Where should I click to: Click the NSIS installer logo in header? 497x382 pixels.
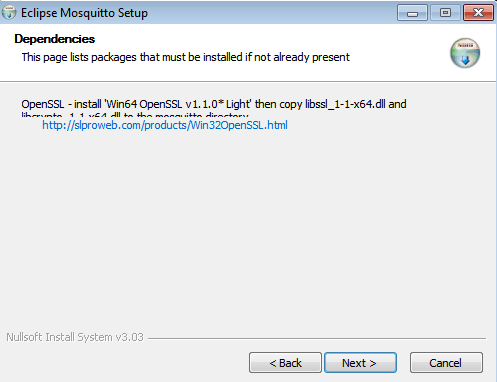[x=465, y=53]
